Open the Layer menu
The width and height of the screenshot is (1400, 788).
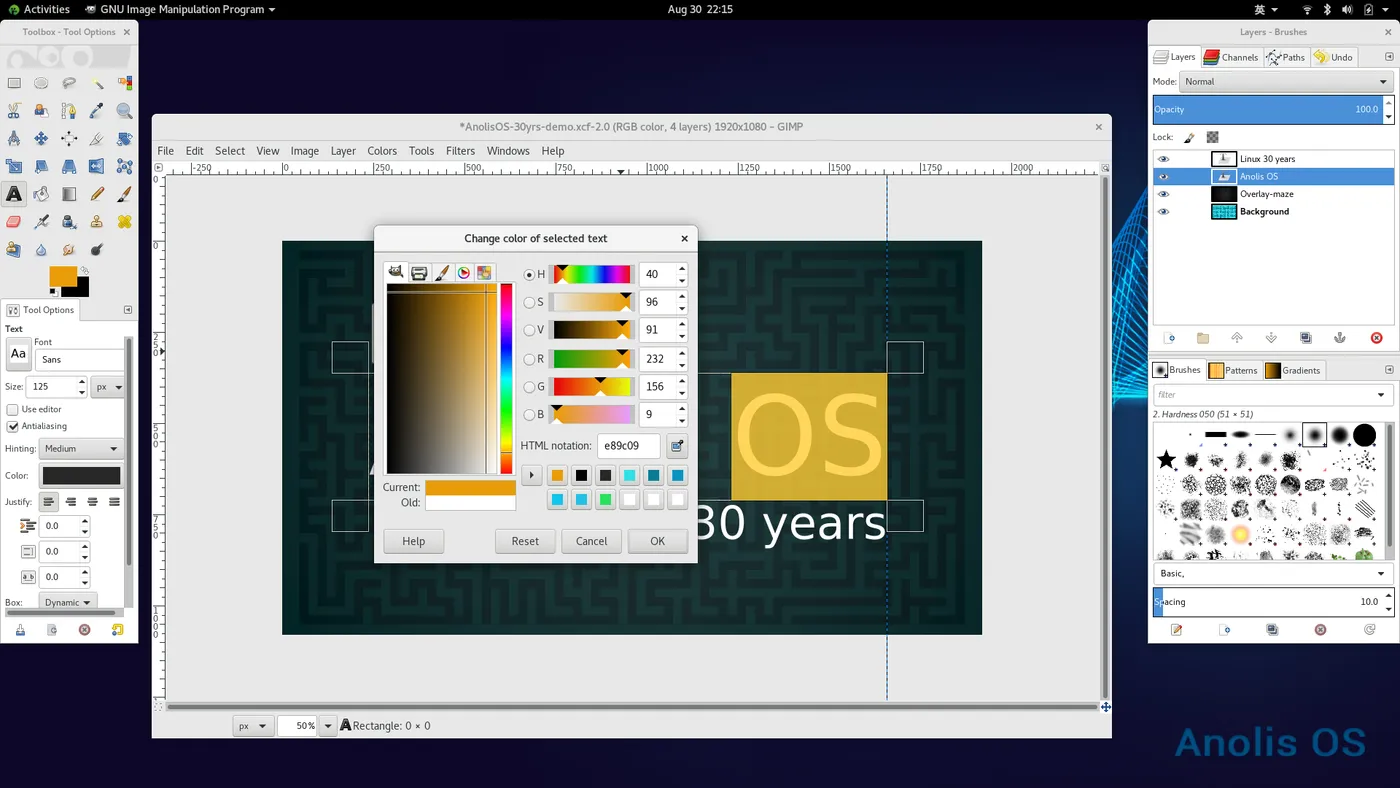pos(343,151)
